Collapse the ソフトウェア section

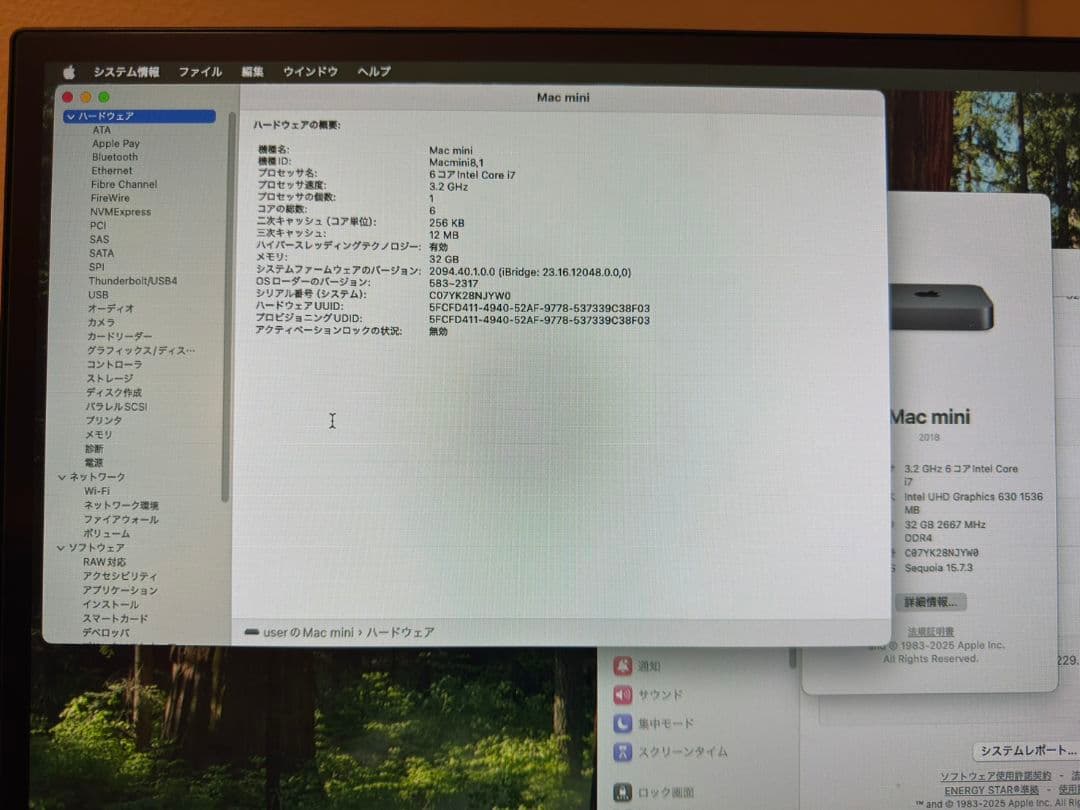tap(63, 548)
